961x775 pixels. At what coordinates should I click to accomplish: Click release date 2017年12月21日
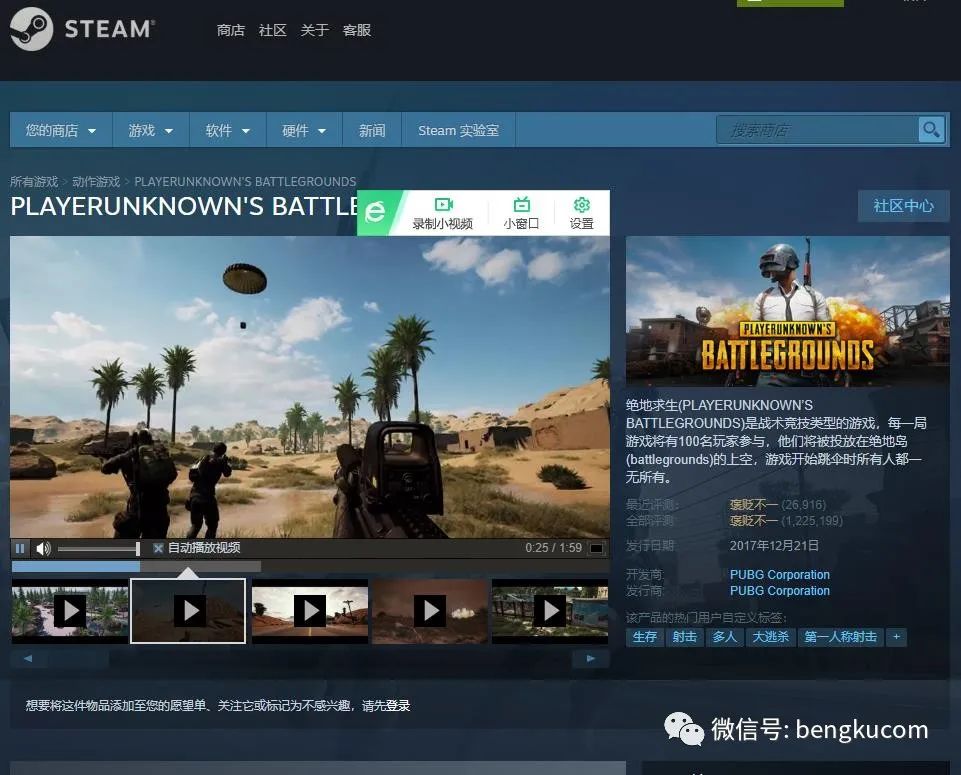(773, 545)
